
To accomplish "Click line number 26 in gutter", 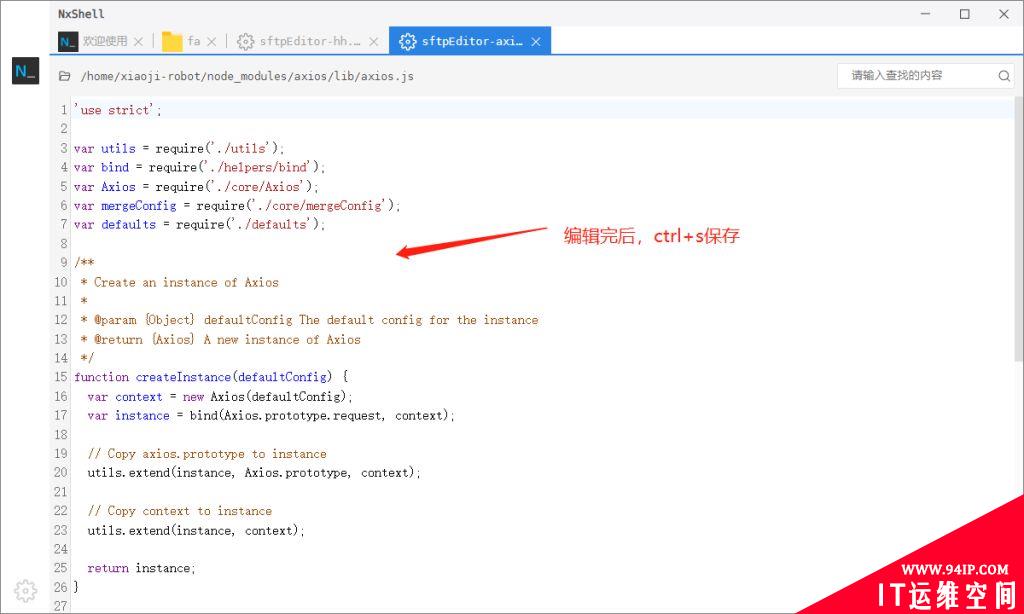I will click(61, 587).
